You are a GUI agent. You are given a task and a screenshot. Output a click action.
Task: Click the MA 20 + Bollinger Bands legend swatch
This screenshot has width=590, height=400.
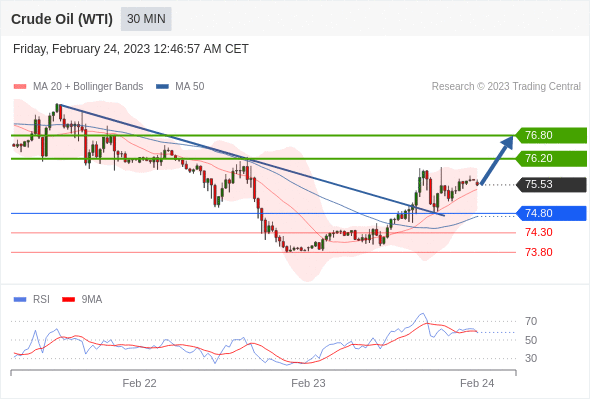click(x=20, y=87)
